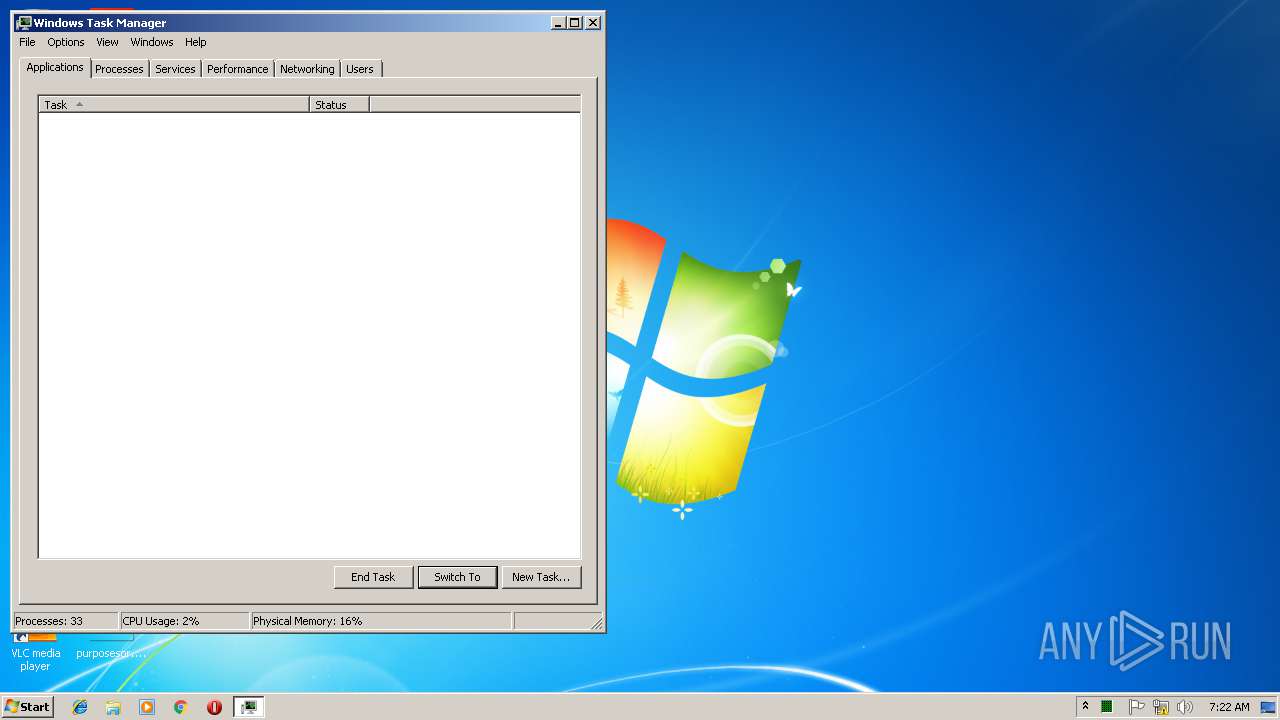
Task: Click the 'CPU Usage: 2%' status text
Action: click(x=161, y=621)
